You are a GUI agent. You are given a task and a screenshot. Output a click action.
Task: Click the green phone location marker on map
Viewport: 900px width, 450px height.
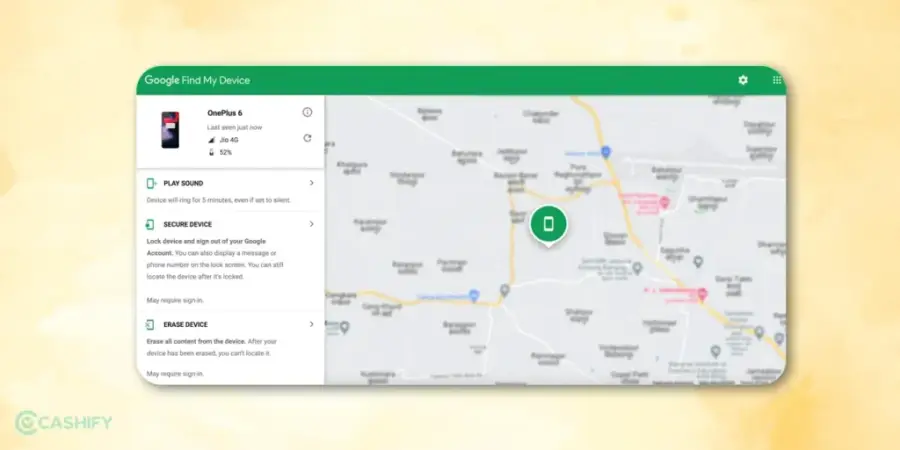pyautogui.click(x=548, y=224)
